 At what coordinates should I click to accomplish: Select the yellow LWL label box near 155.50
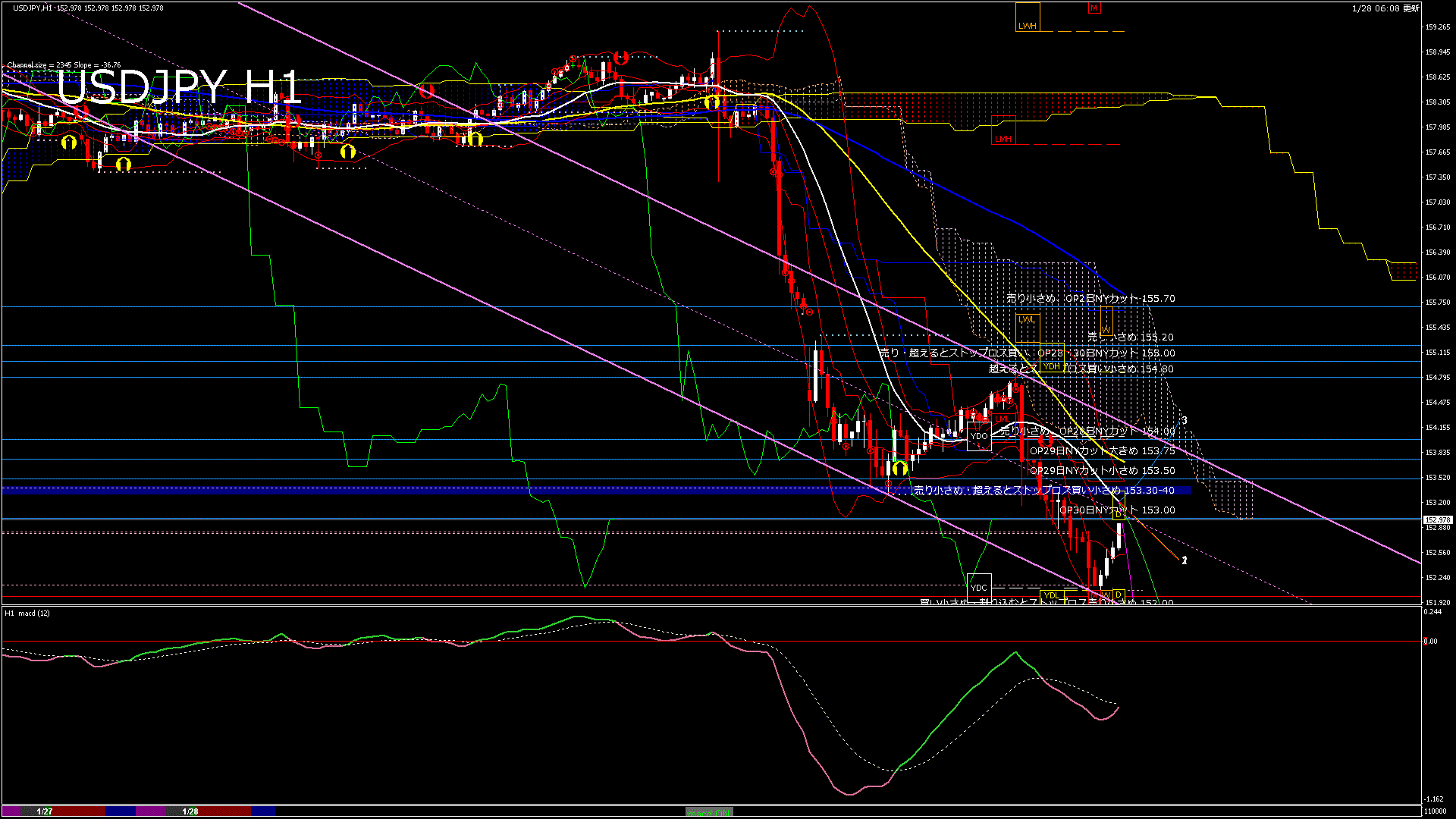pyautogui.click(x=1027, y=320)
